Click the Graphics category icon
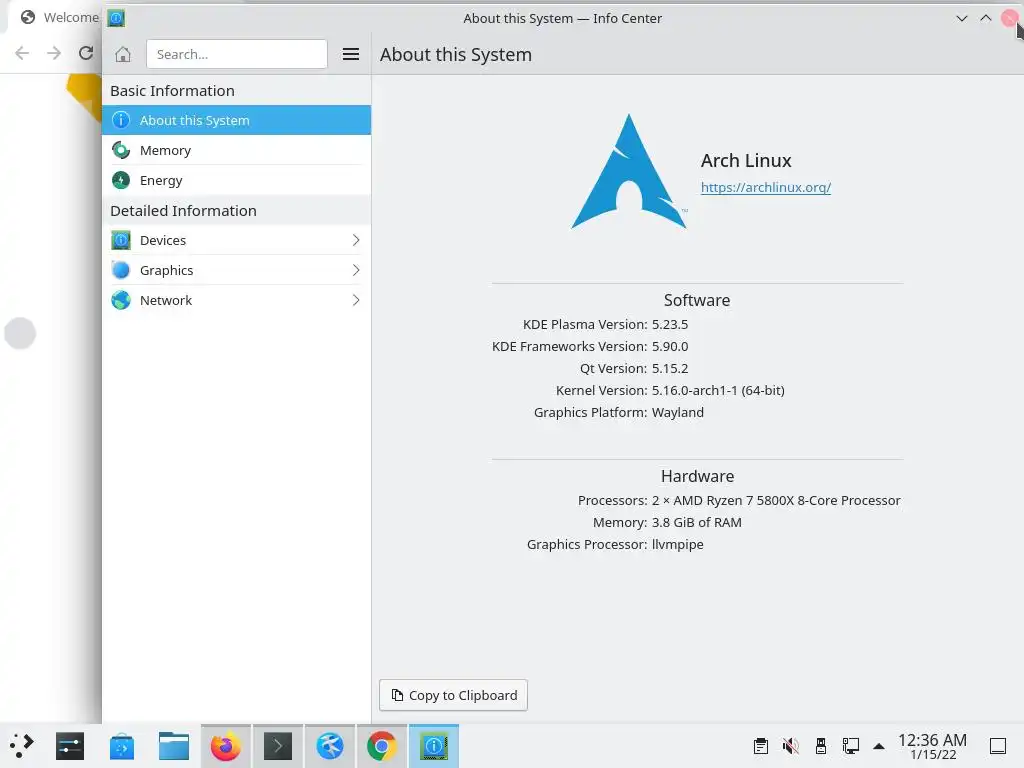Image resolution: width=1024 pixels, height=768 pixels. [121, 270]
